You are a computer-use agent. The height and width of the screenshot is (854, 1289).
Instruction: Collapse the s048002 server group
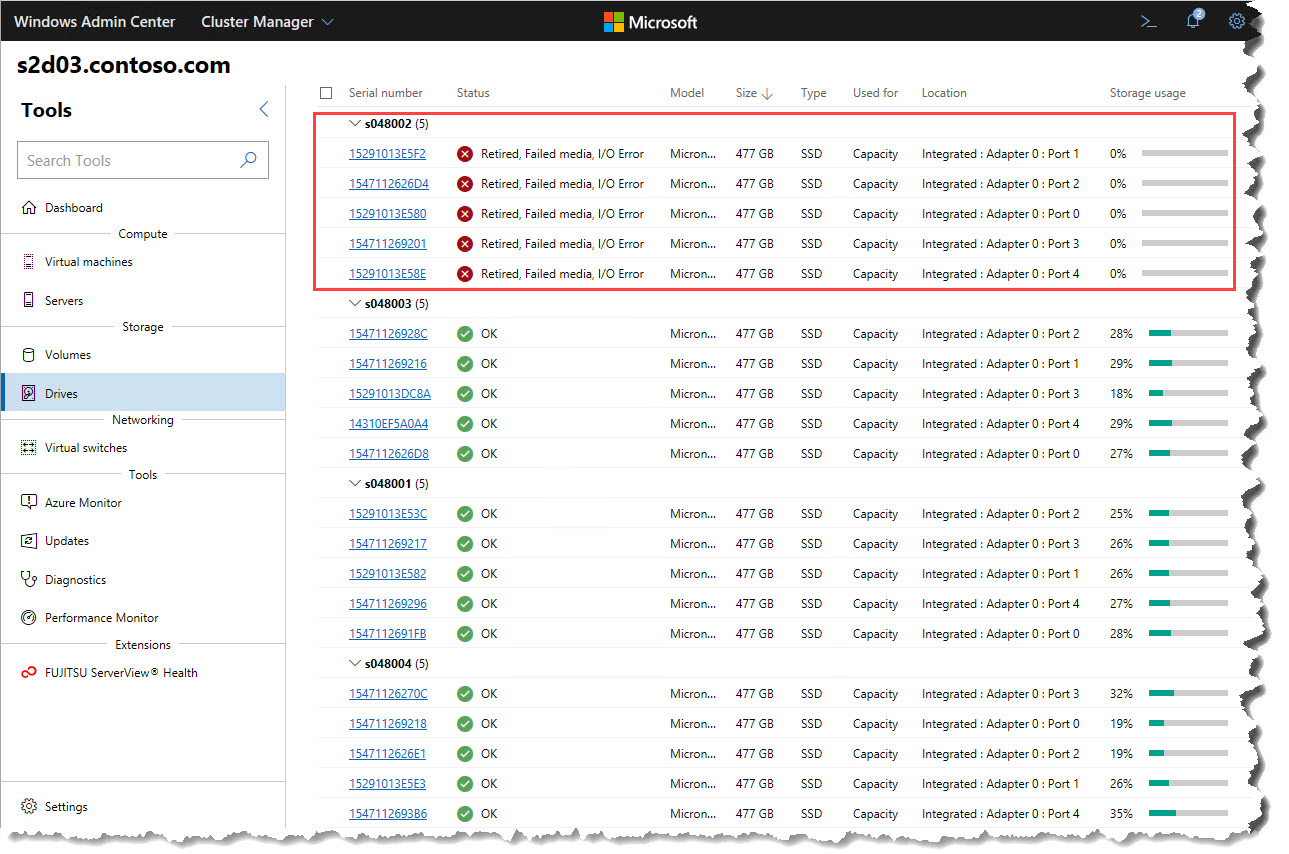354,123
